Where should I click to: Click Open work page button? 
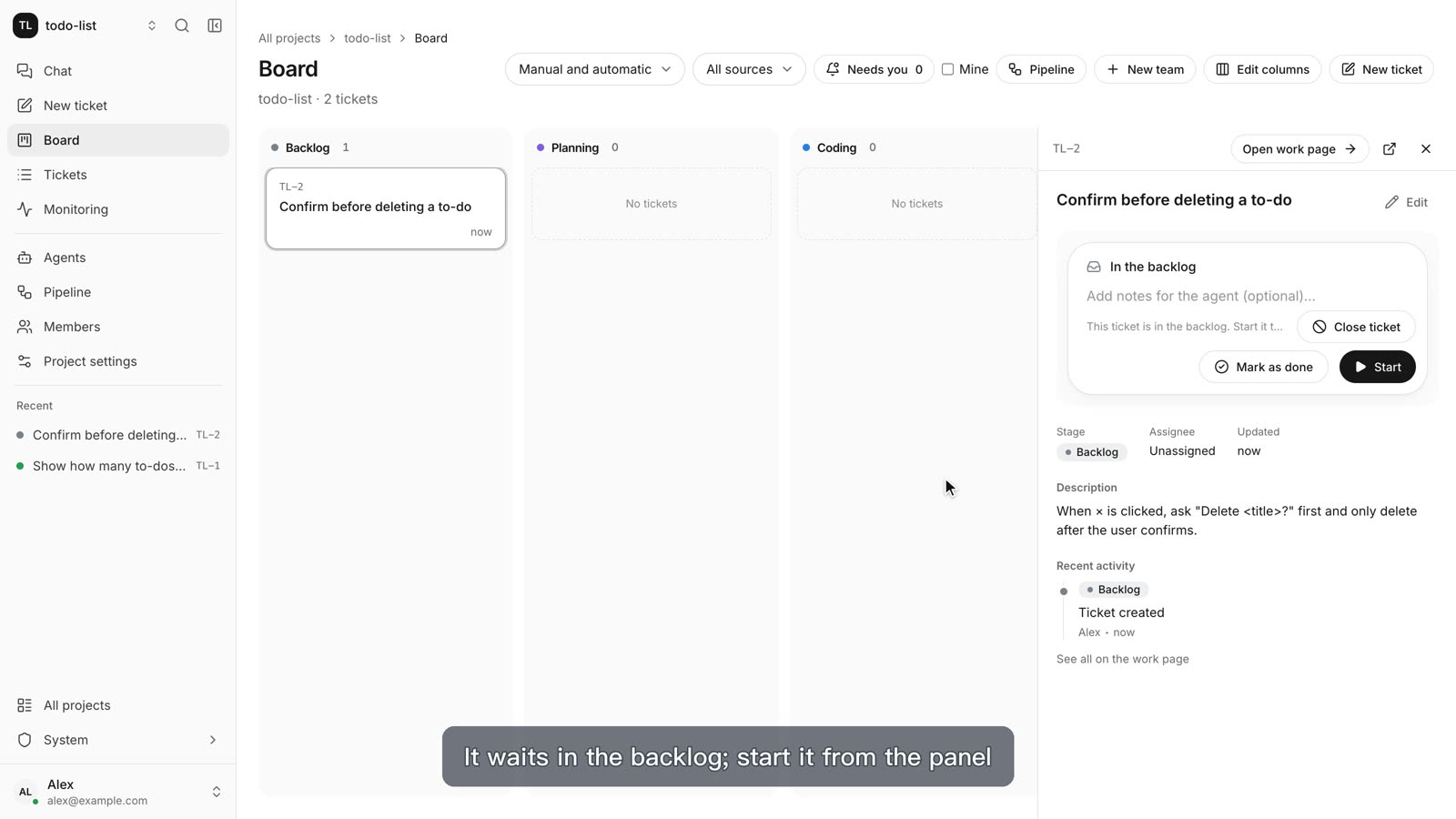(1299, 149)
